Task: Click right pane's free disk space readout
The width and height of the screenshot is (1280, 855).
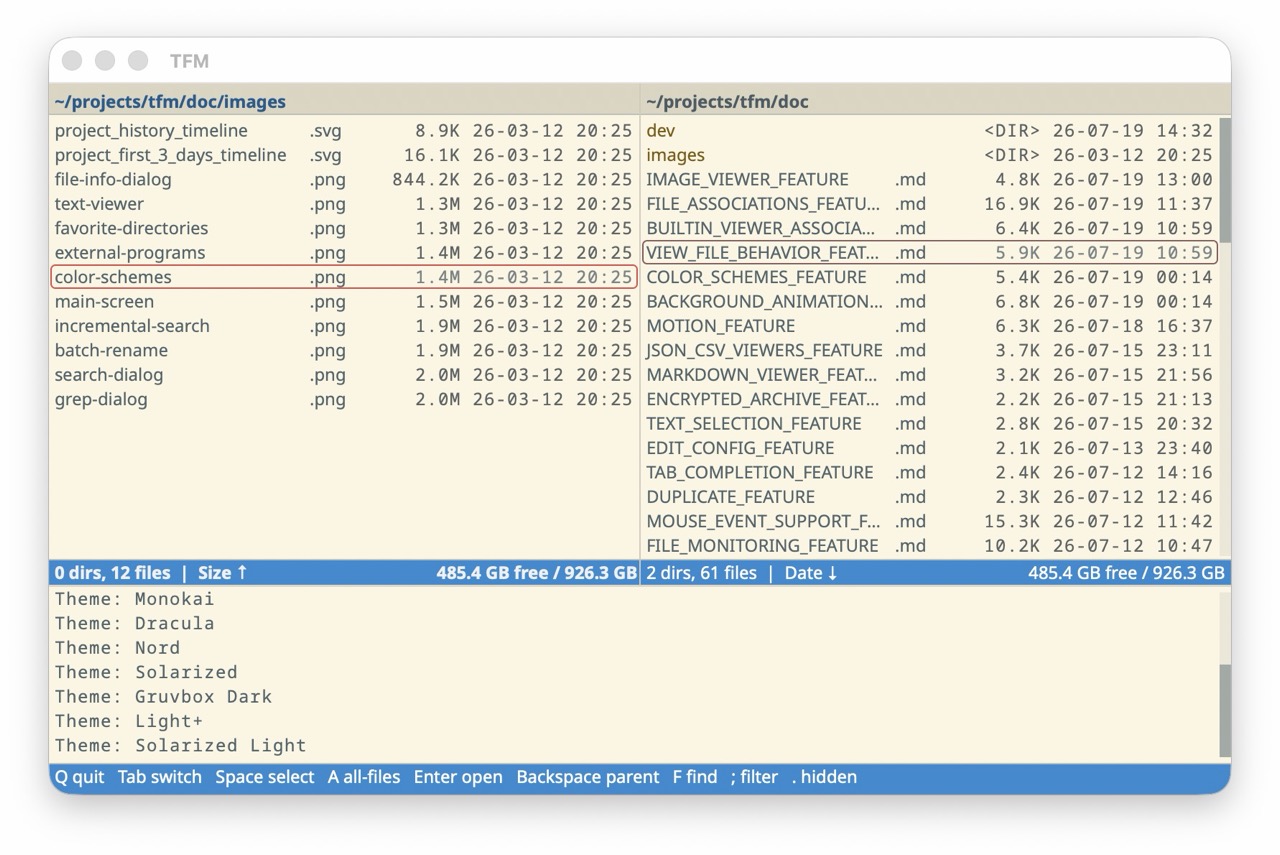Action: point(1126,573)
